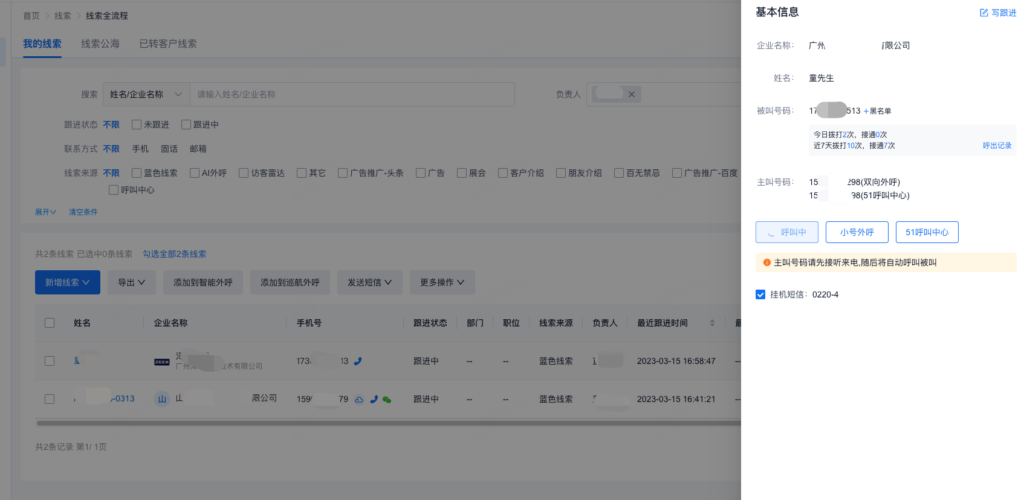Open the 呼出记录 link
Viewport: 1024px width, 500px height.
click(x=997, y=146)
